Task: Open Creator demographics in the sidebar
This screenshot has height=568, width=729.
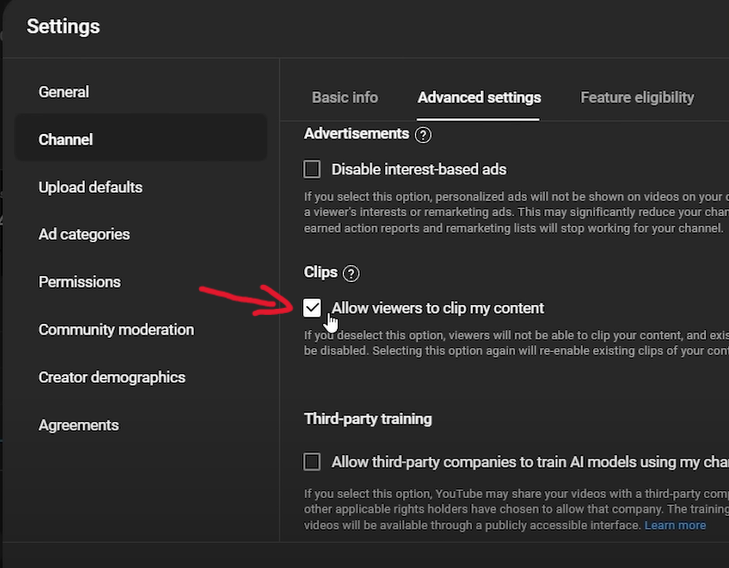Action: (112, 377)
